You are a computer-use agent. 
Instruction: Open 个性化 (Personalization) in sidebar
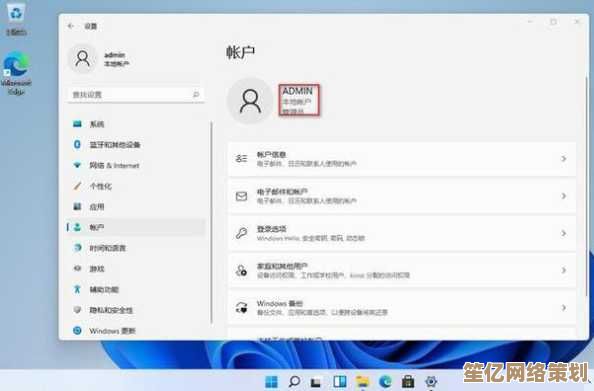coord(136,186)
